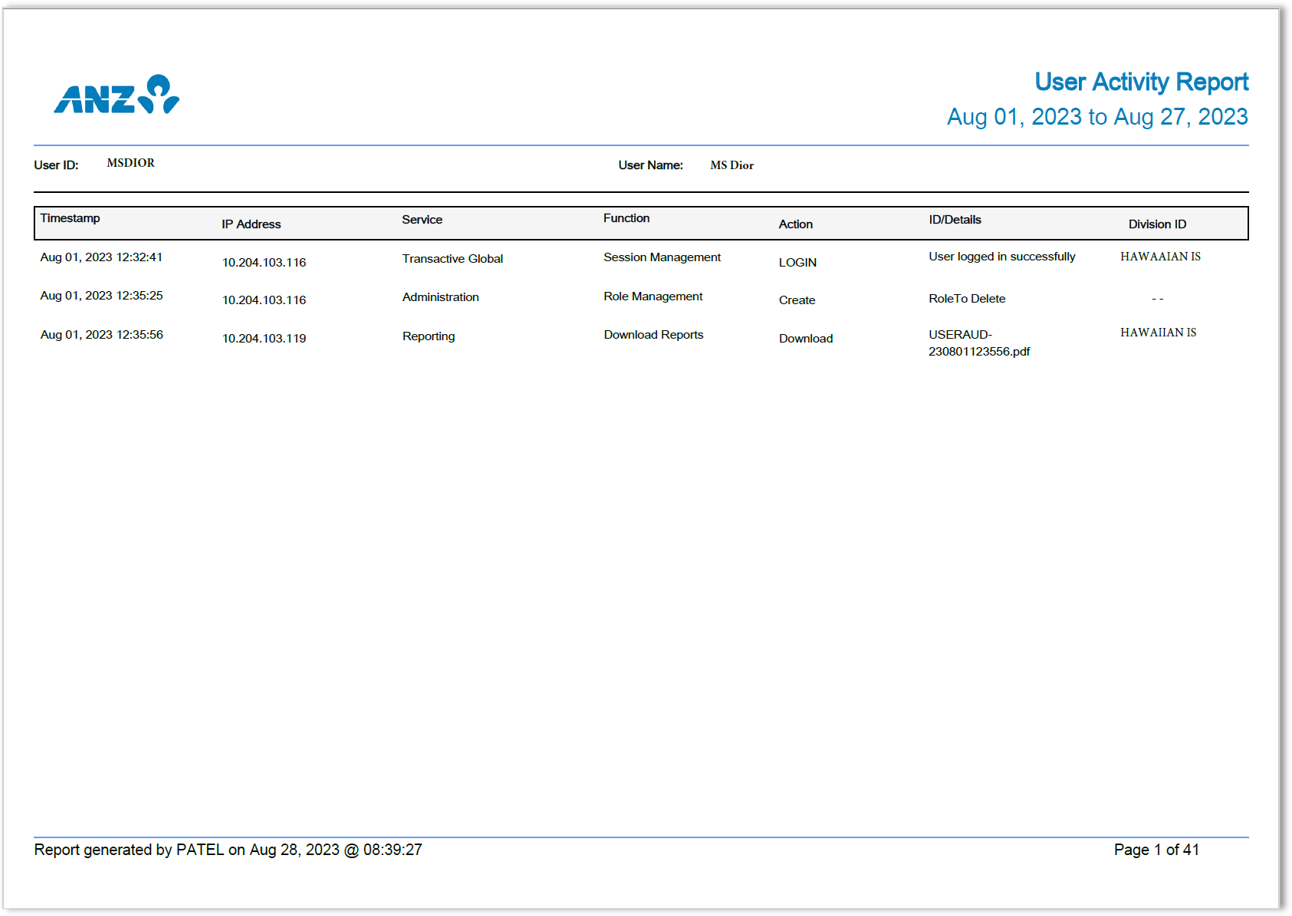Screen dimensions: 1292x916
Task: Click the RoleTo Delete detail entry
Action: 966,298
